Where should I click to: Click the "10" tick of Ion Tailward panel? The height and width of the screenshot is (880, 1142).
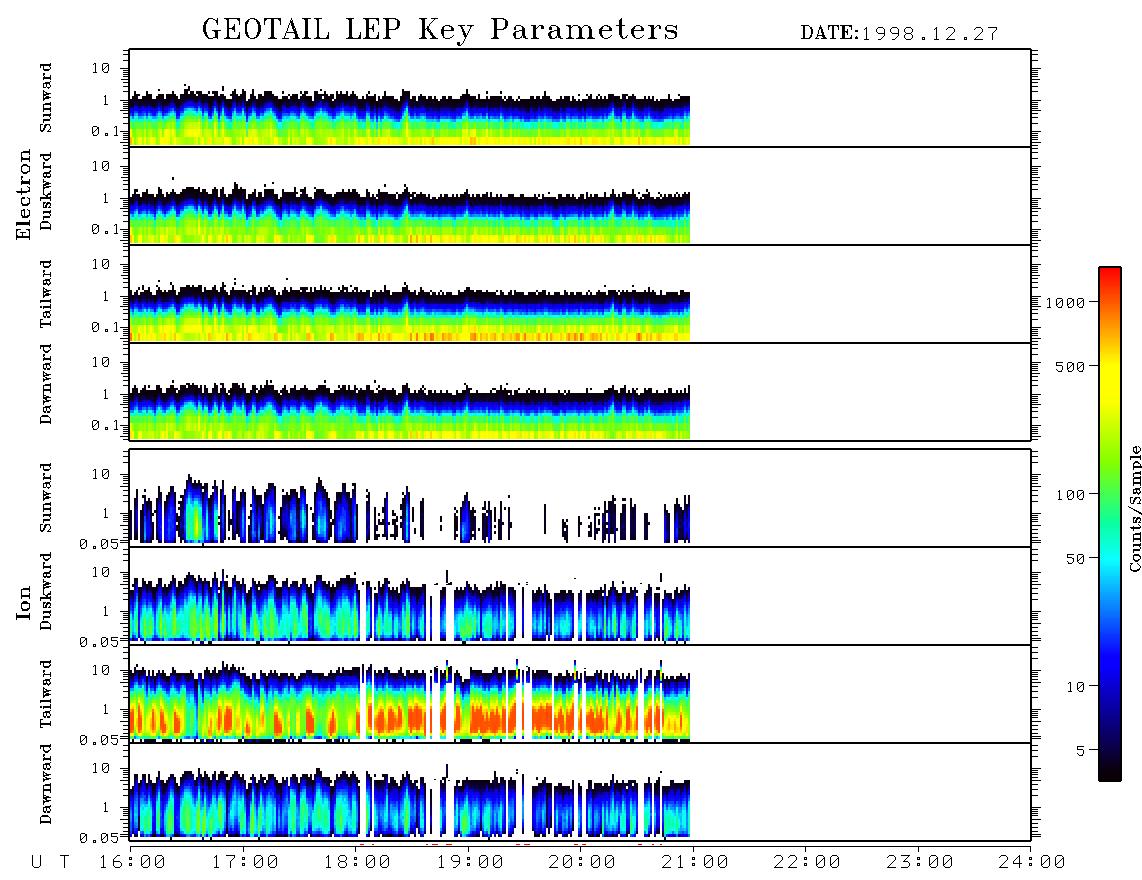coord(101,670)
